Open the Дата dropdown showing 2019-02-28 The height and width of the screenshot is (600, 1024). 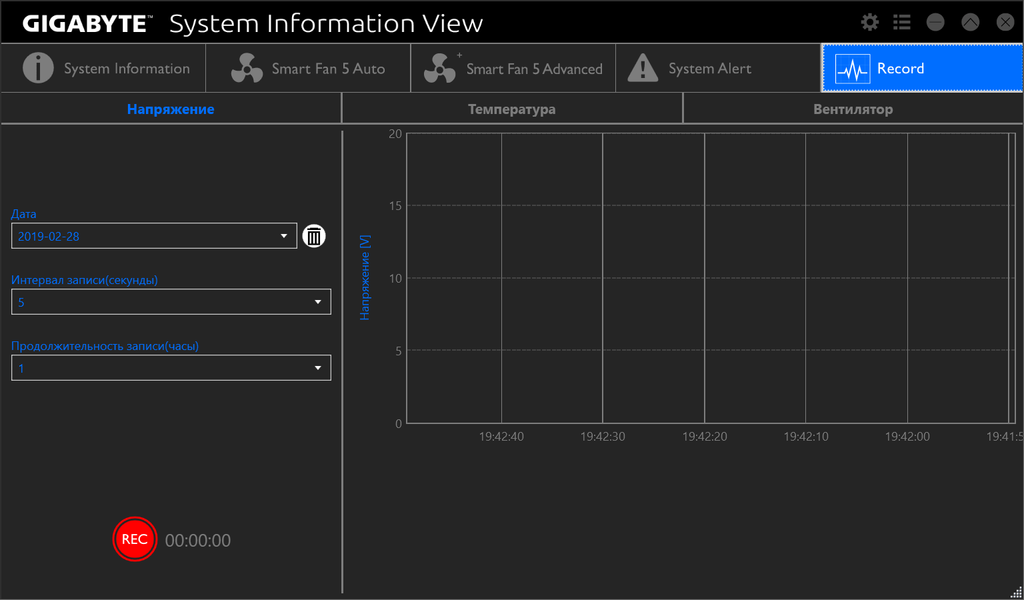click(154, 236)
